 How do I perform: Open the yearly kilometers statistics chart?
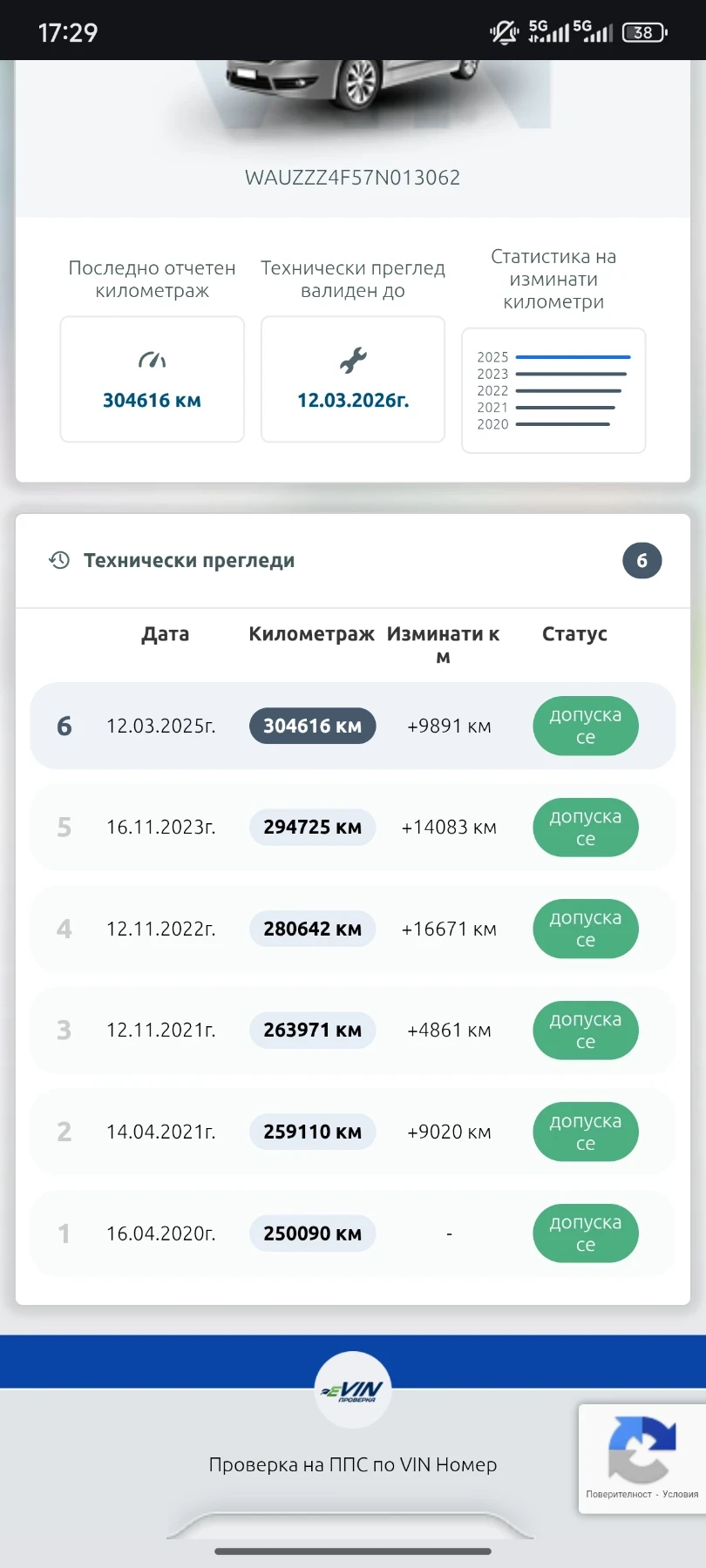tap(553, 390)
